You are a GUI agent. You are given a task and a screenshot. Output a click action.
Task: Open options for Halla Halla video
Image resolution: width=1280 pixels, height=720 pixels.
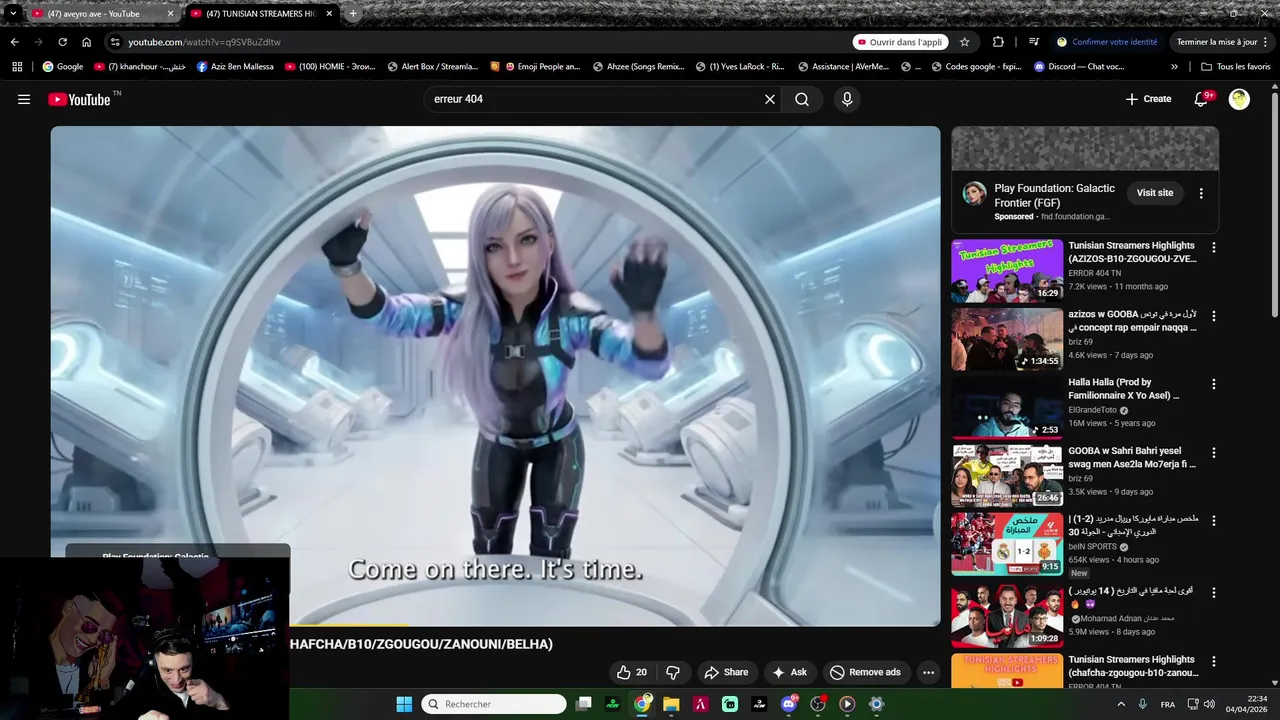point(1214,384)
